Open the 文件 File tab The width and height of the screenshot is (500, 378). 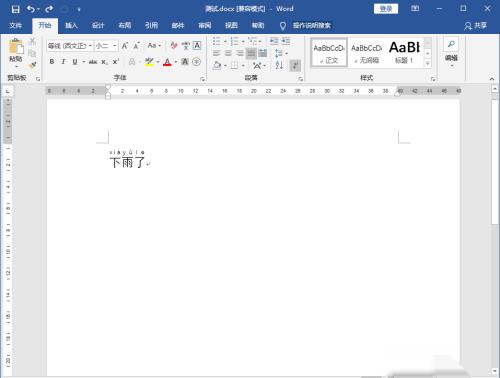coord(16,25)
